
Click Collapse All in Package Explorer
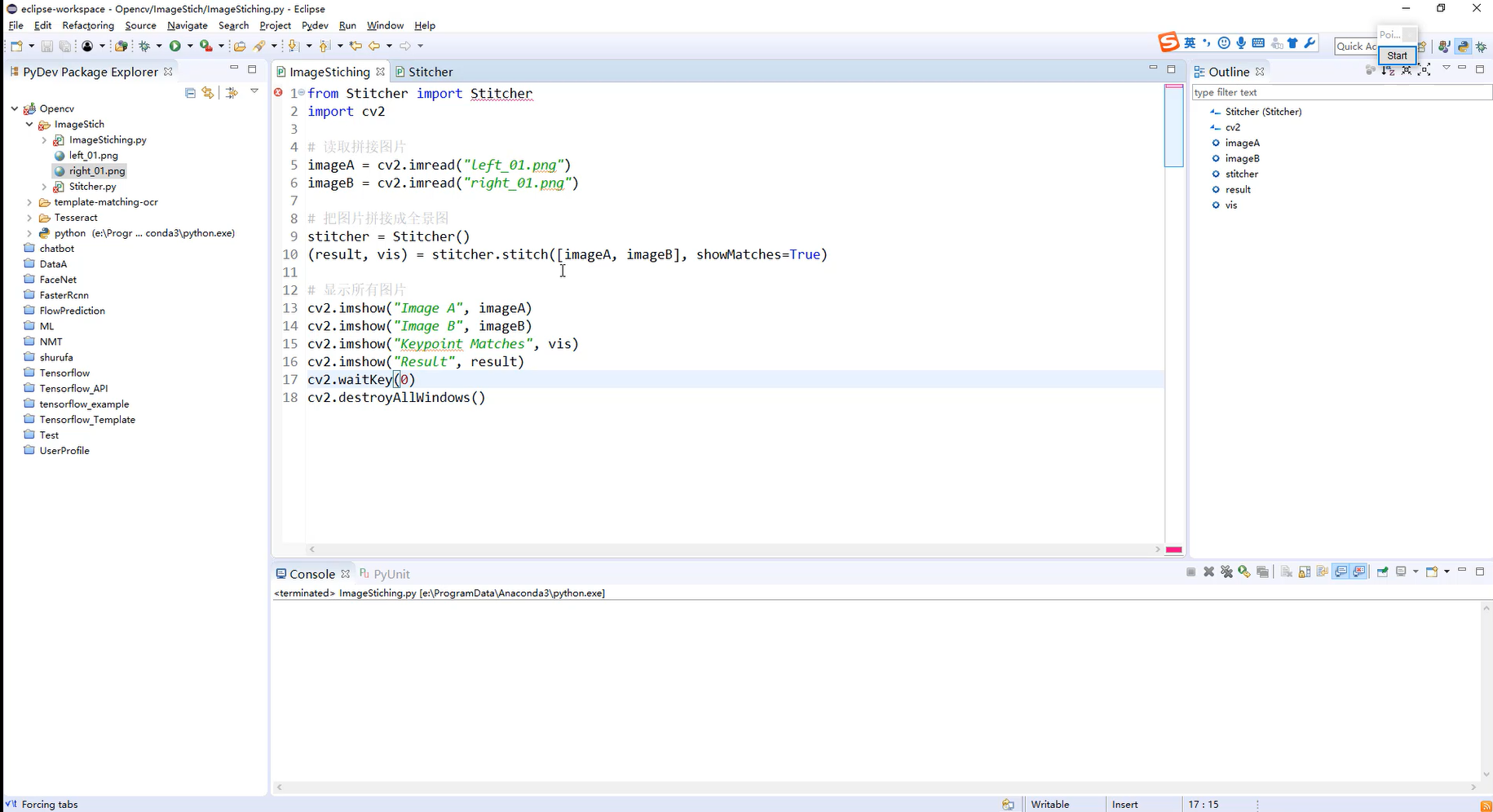190,93
